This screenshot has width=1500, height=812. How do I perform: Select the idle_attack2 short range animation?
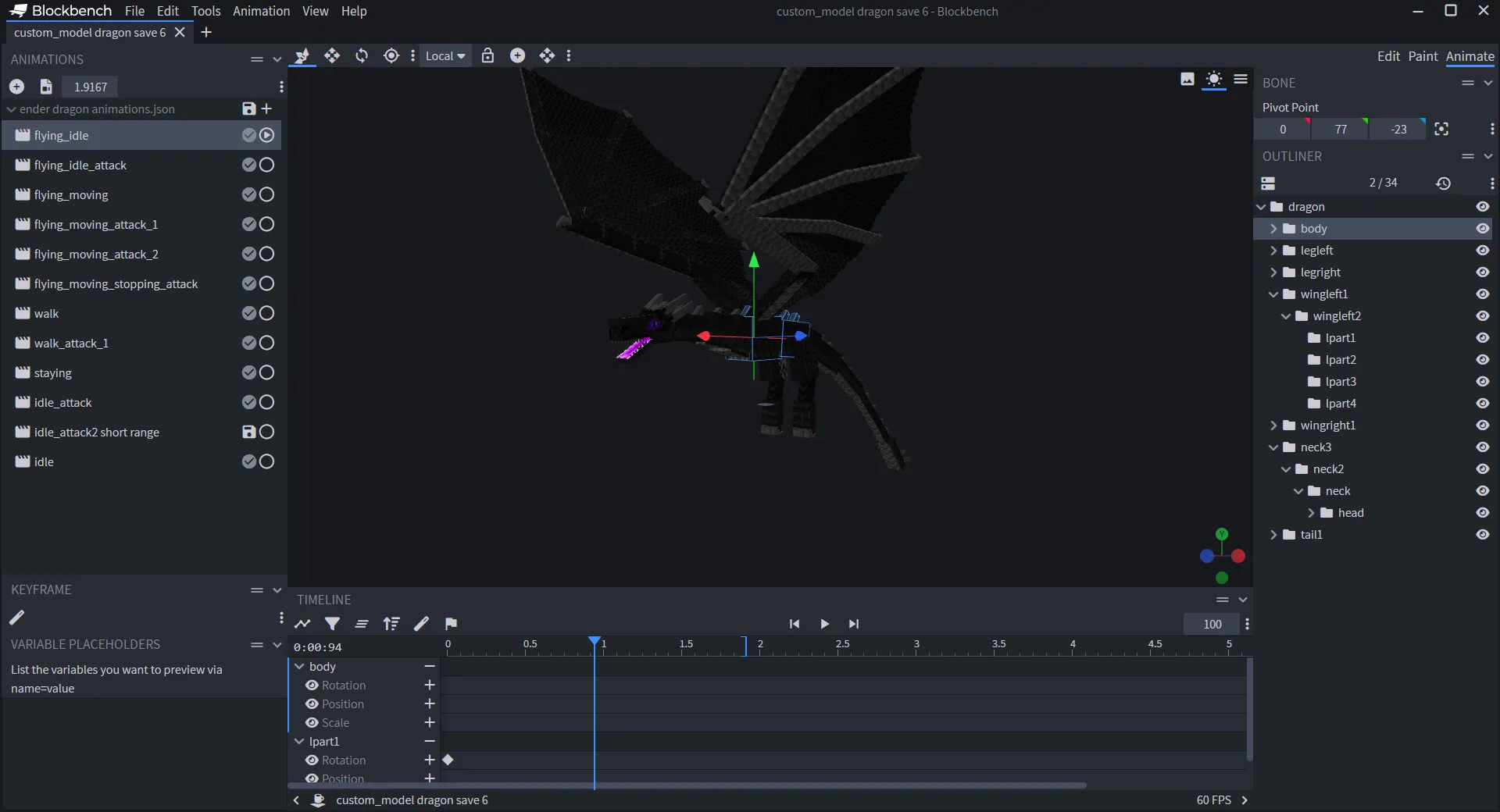(x=141, y=432)
